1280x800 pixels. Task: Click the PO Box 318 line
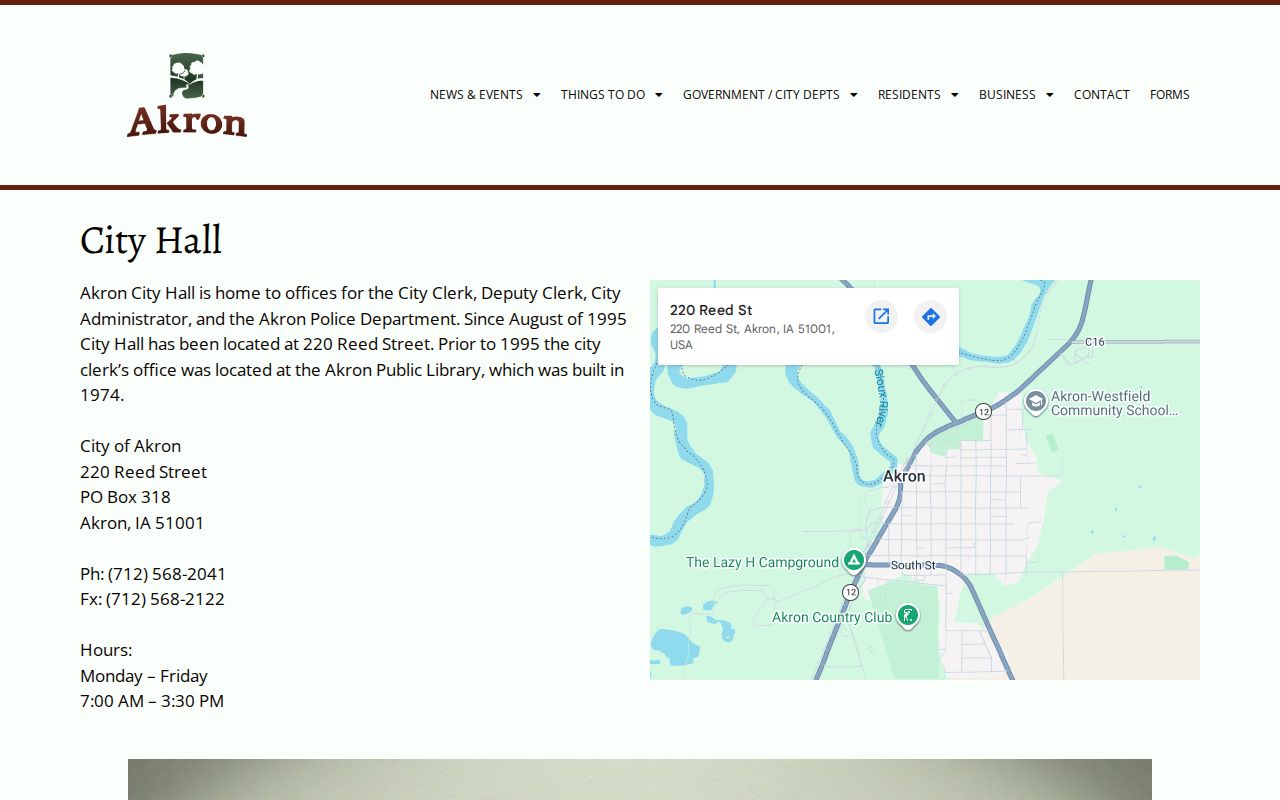(125, 497)
